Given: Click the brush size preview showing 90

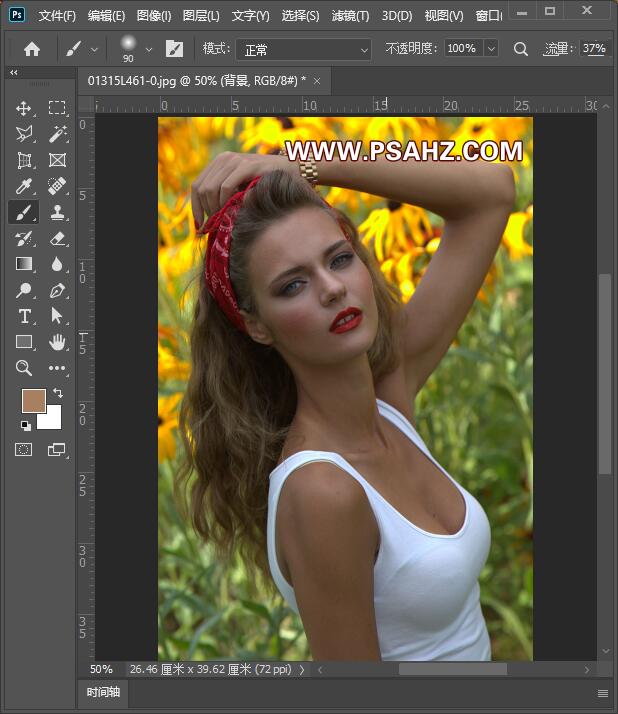Looking at the screenshot, I should tap(128, 49).
